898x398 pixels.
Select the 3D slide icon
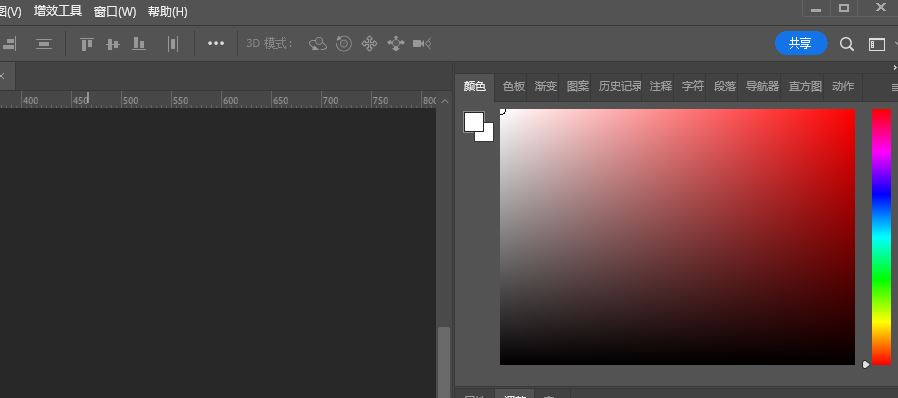pos(396,44)
